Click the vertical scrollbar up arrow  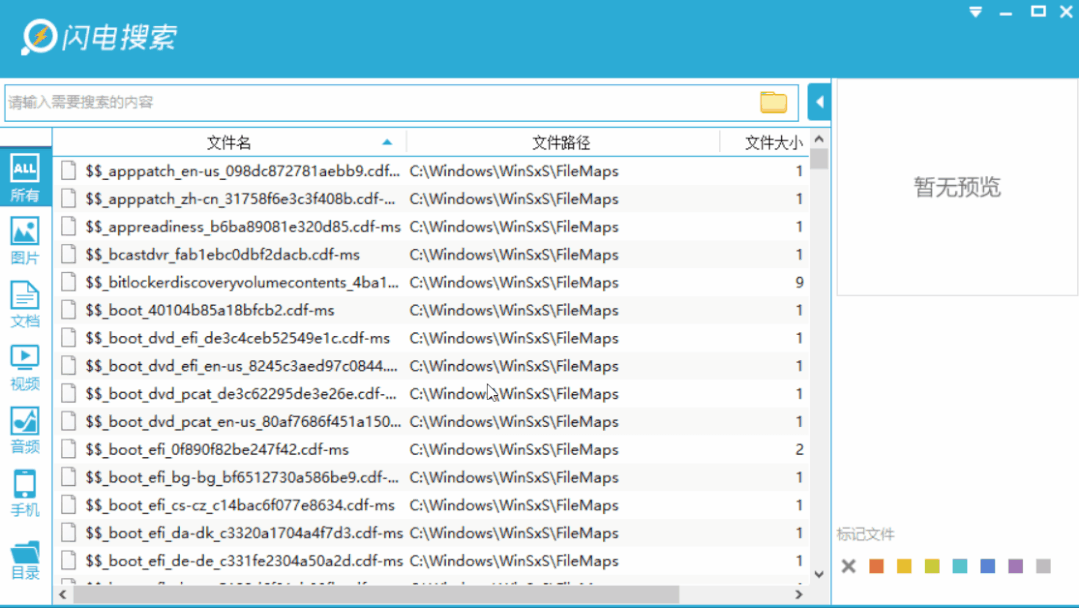(819, 139)
